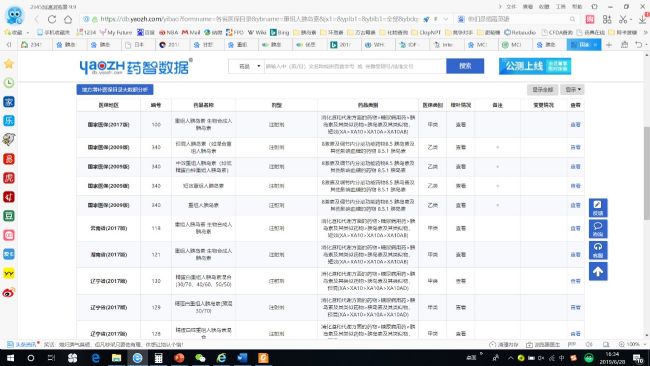Click the back-to-top arrow button
This screenshot has height=366, width=650.
pos(598,271)
